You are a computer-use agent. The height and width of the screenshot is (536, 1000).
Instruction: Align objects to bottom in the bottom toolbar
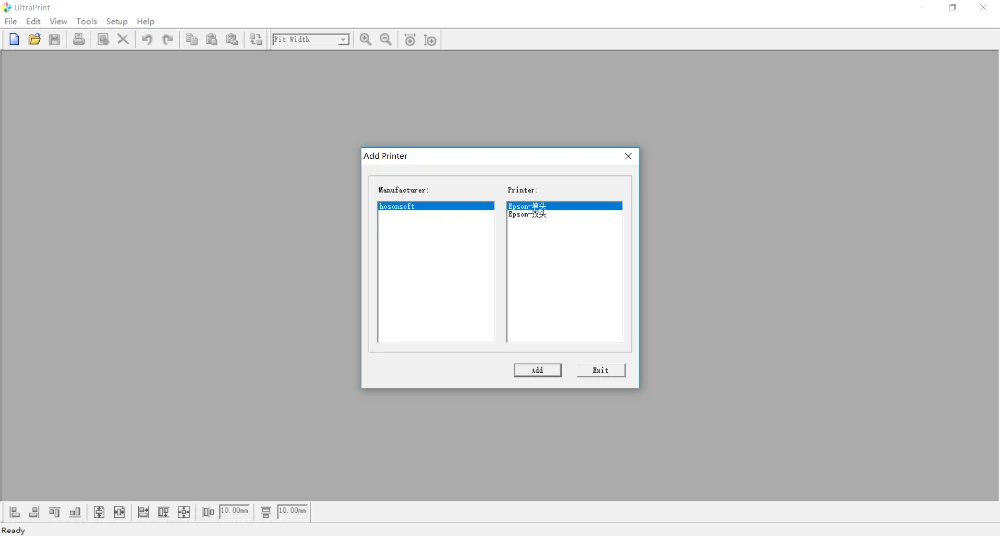pos(75,512)
